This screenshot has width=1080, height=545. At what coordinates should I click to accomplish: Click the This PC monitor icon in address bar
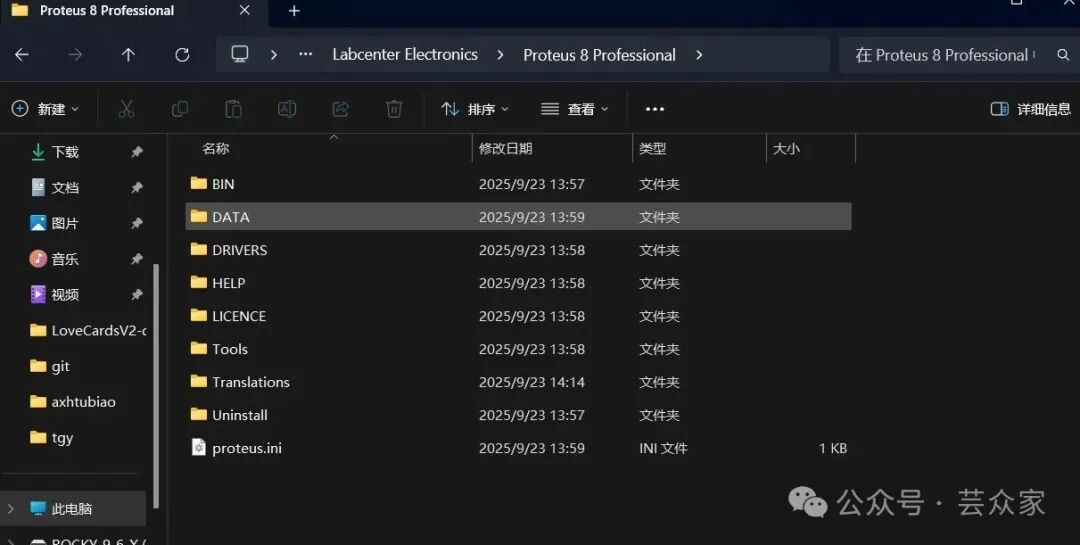[x=240, y=54]
